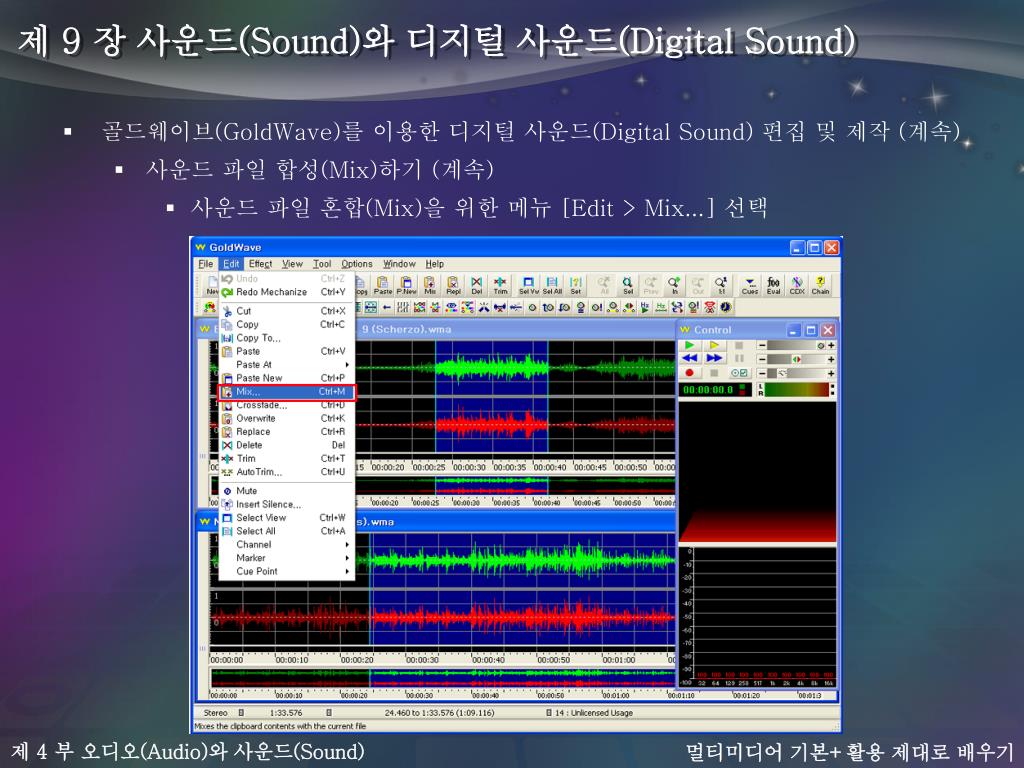Open the Window menu

[x=399, y=264]
